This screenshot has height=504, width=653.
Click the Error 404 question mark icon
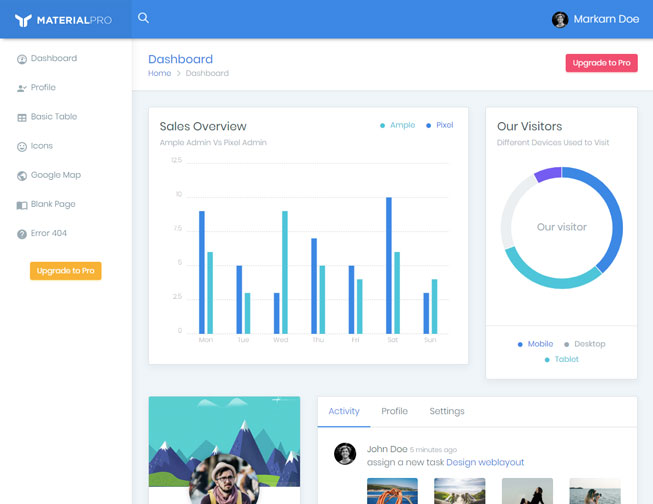[22, 234]
